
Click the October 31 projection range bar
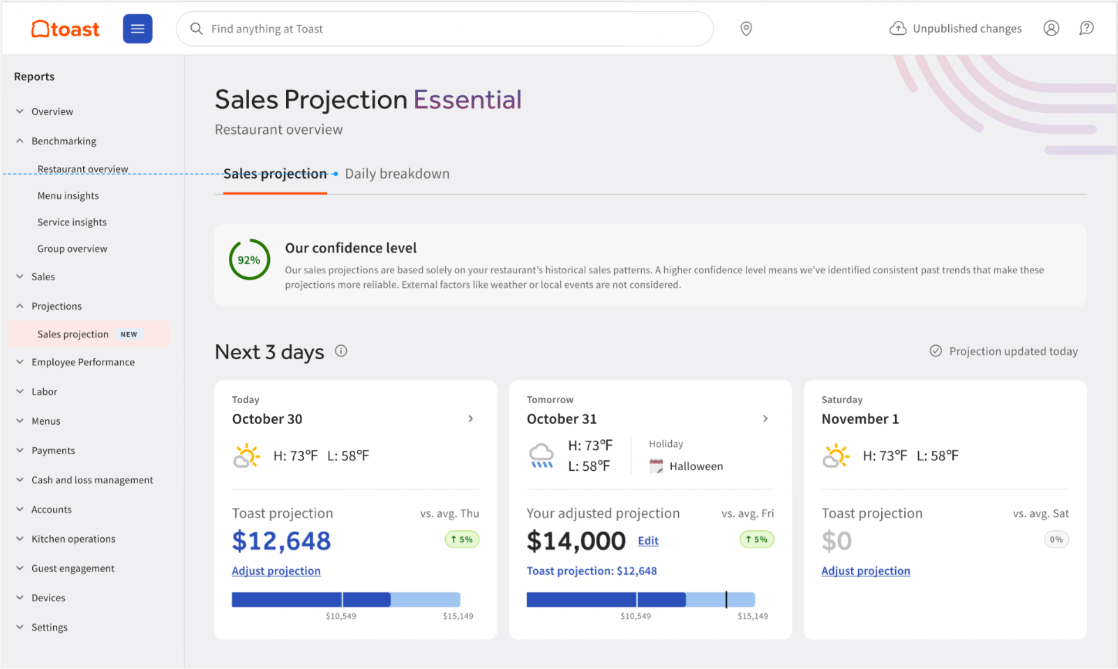pos(640,600)
